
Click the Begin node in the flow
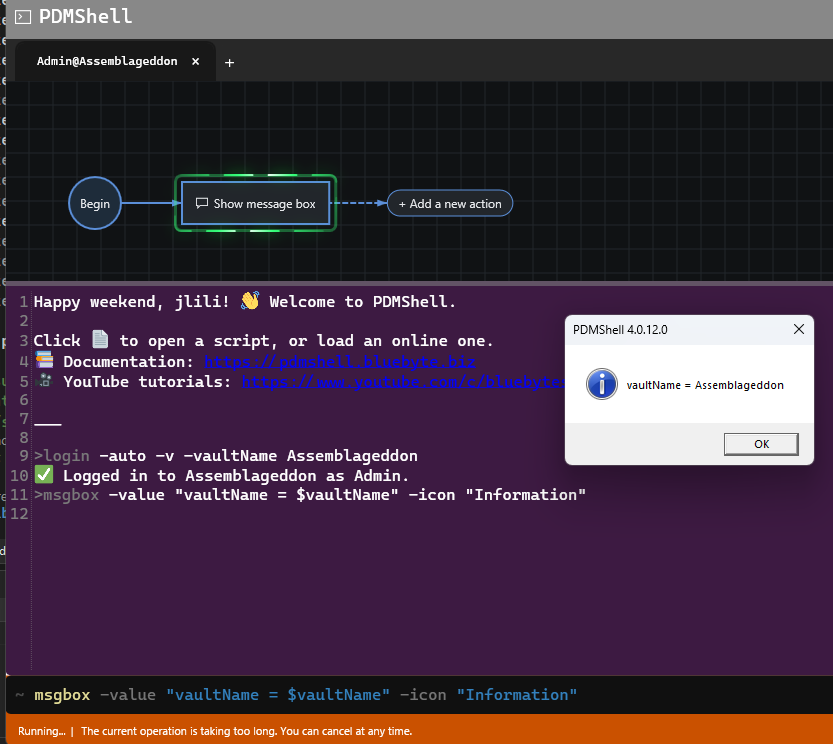click(95, 204)
